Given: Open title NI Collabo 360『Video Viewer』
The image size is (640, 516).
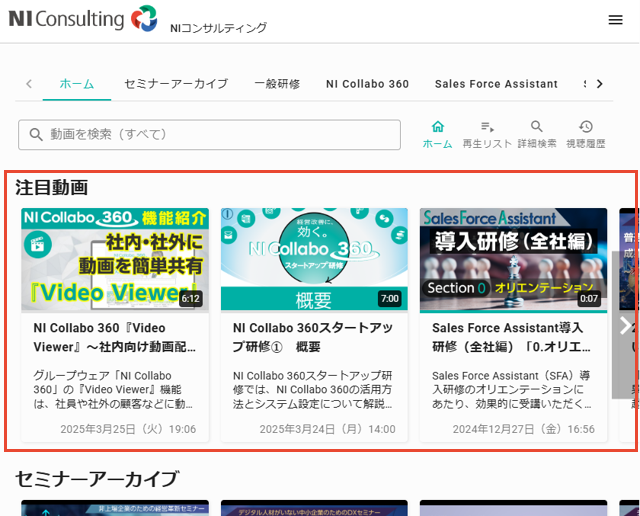Looking at the screenshot, I should point(115,337).
